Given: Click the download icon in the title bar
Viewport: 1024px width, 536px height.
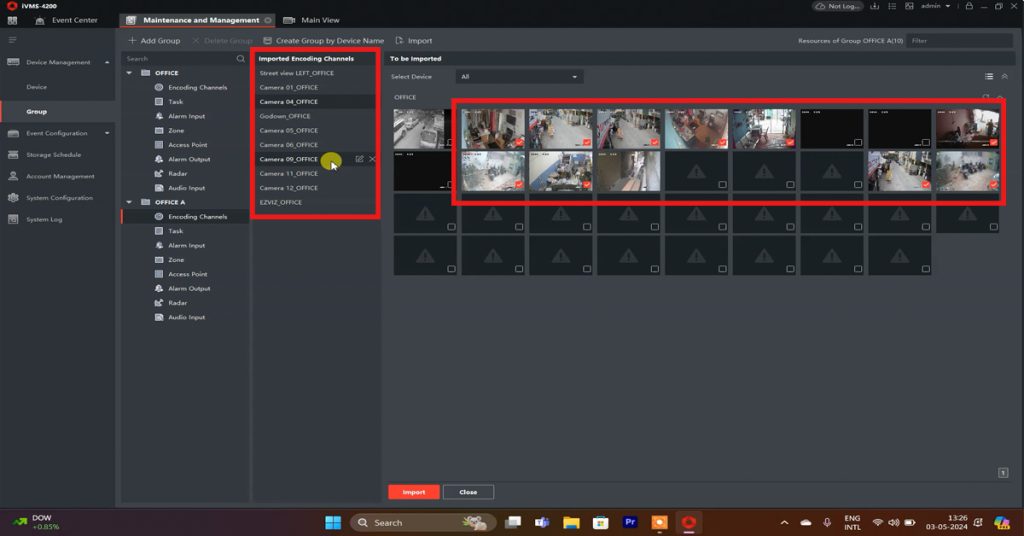Looking at the screenshot, I should [x=874, y=6].
